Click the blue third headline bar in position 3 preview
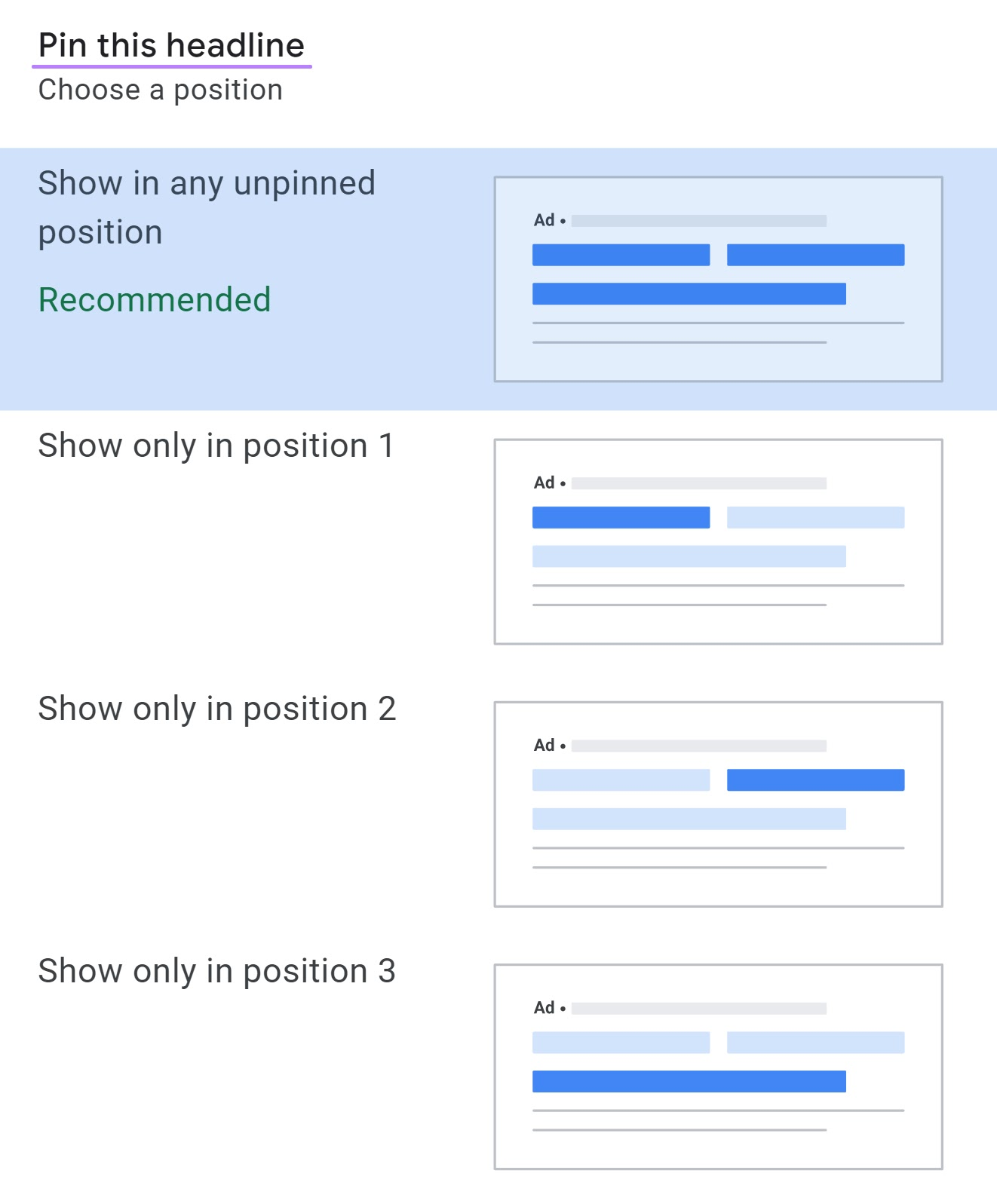Image resolution: width=997 pixels, height=1204 pixels. pos(689,1082)
